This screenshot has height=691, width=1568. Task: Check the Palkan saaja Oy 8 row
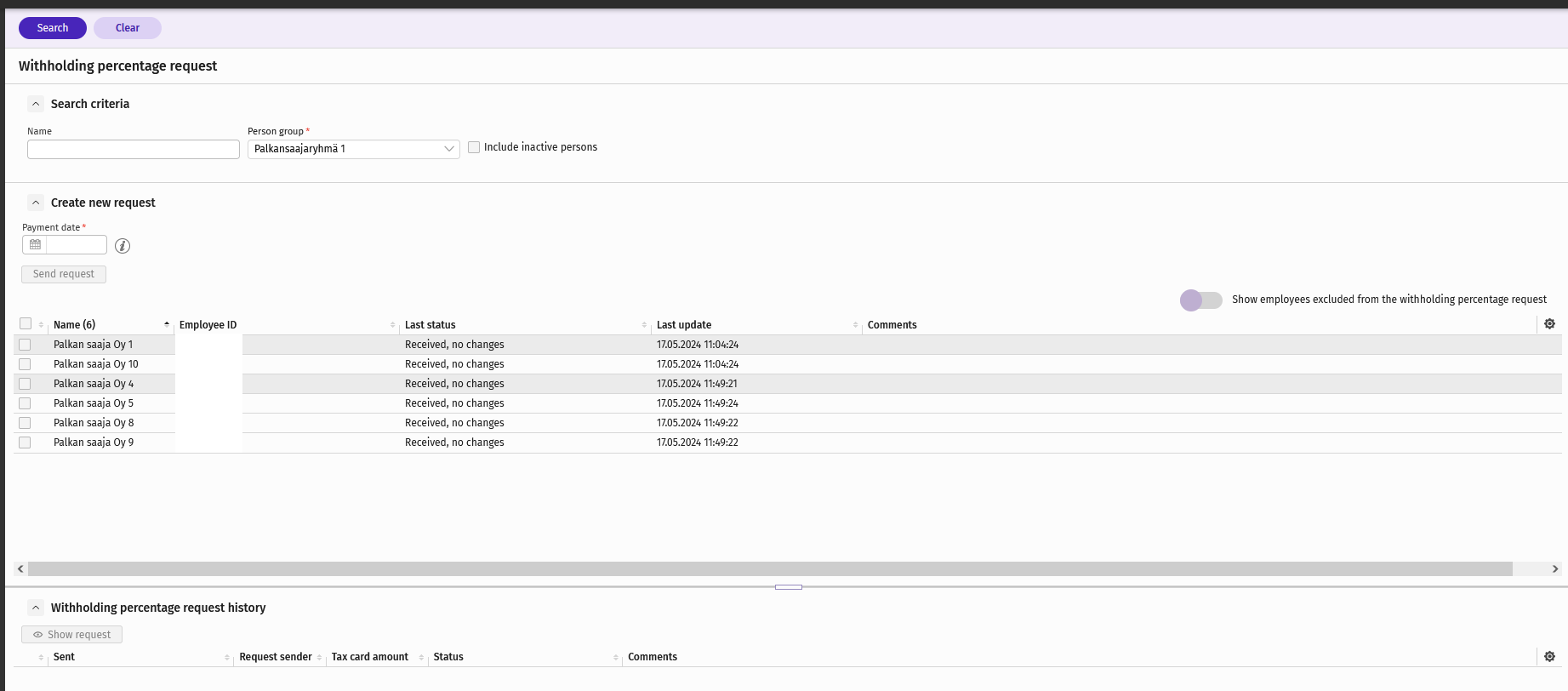(x=25, y=423)
